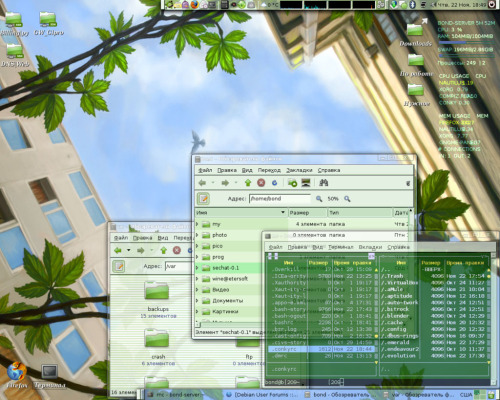Click Back arrow in /var browser window

point(118,250)
